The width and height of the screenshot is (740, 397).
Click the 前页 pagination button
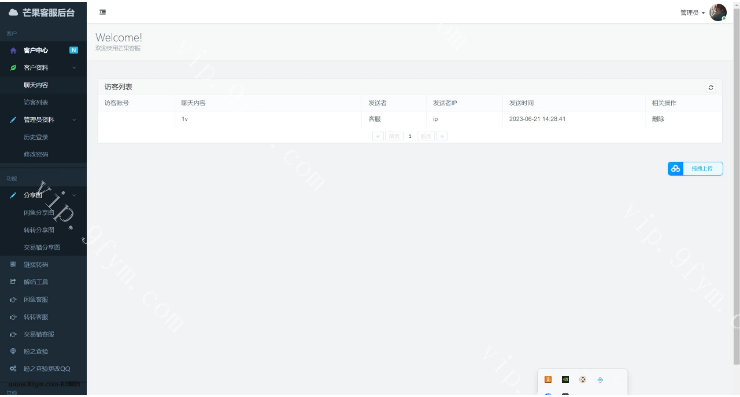[394, 136]
